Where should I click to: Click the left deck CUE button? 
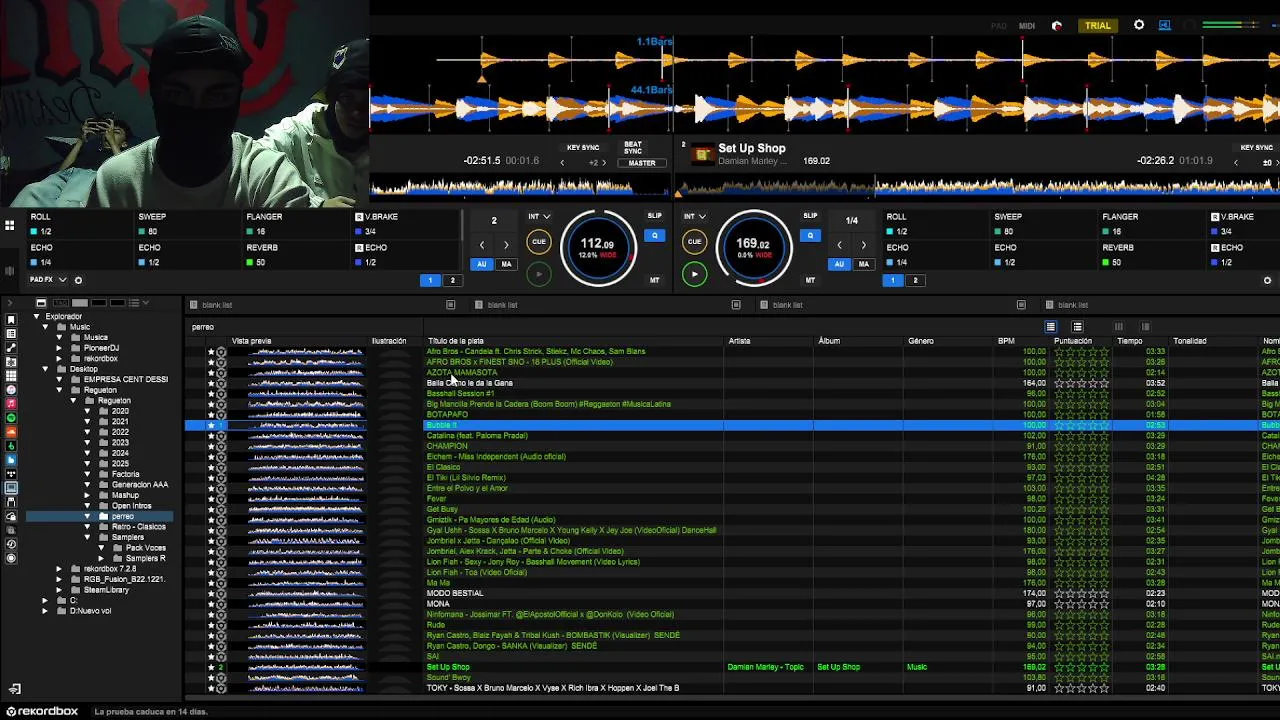coord(538,242)
